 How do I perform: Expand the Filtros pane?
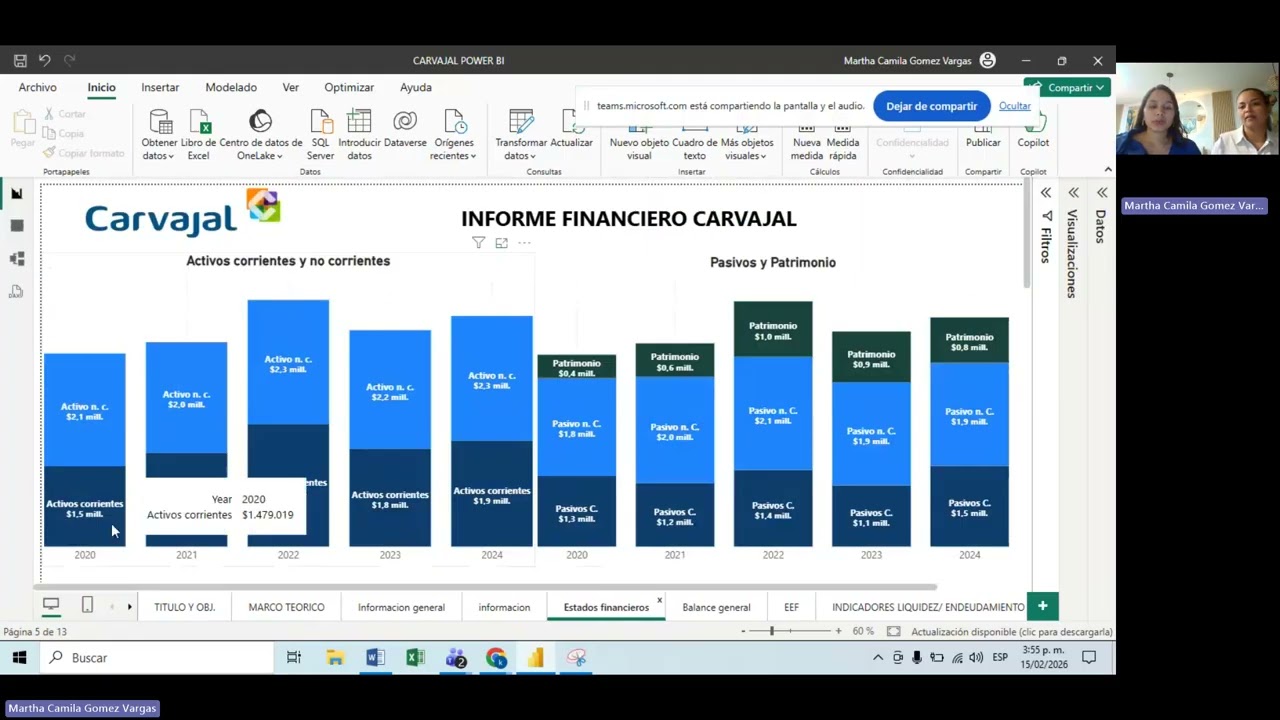click(1045, 193)
